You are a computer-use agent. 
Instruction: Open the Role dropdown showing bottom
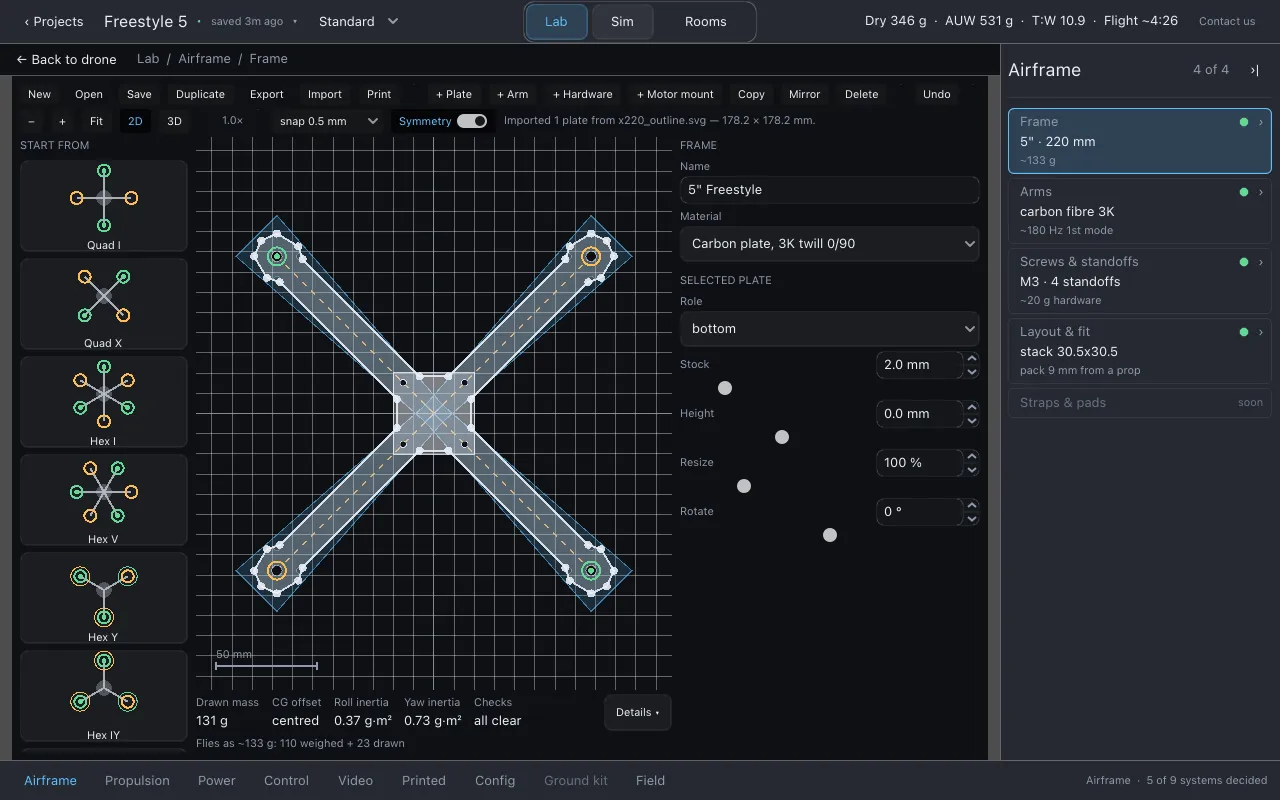(x=829, y=329)
